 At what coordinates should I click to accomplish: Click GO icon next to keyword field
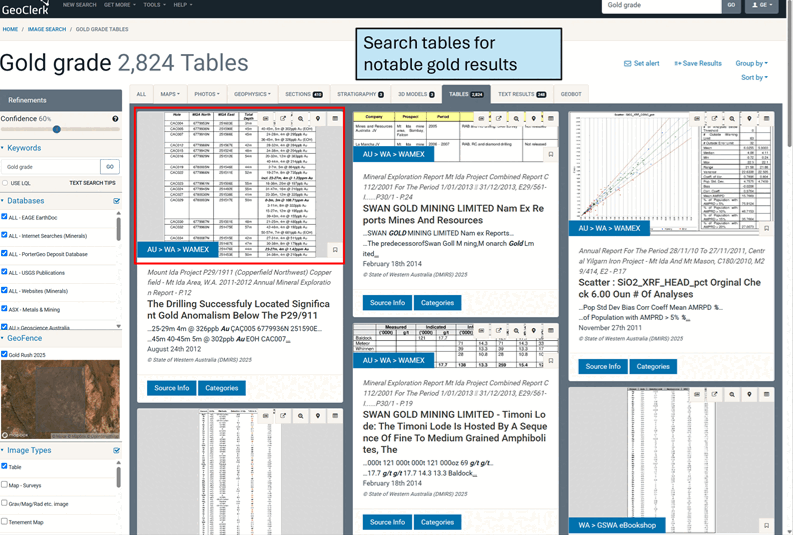click(x=110, y=167)
